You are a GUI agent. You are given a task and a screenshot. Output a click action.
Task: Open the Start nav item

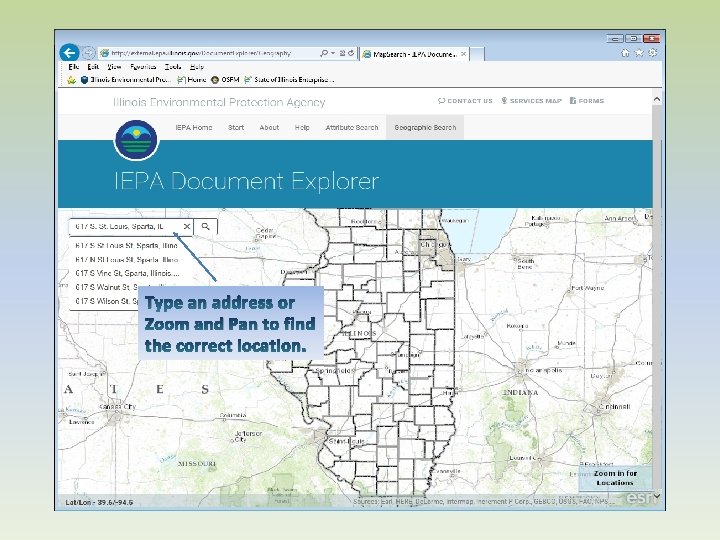[236, 128]
